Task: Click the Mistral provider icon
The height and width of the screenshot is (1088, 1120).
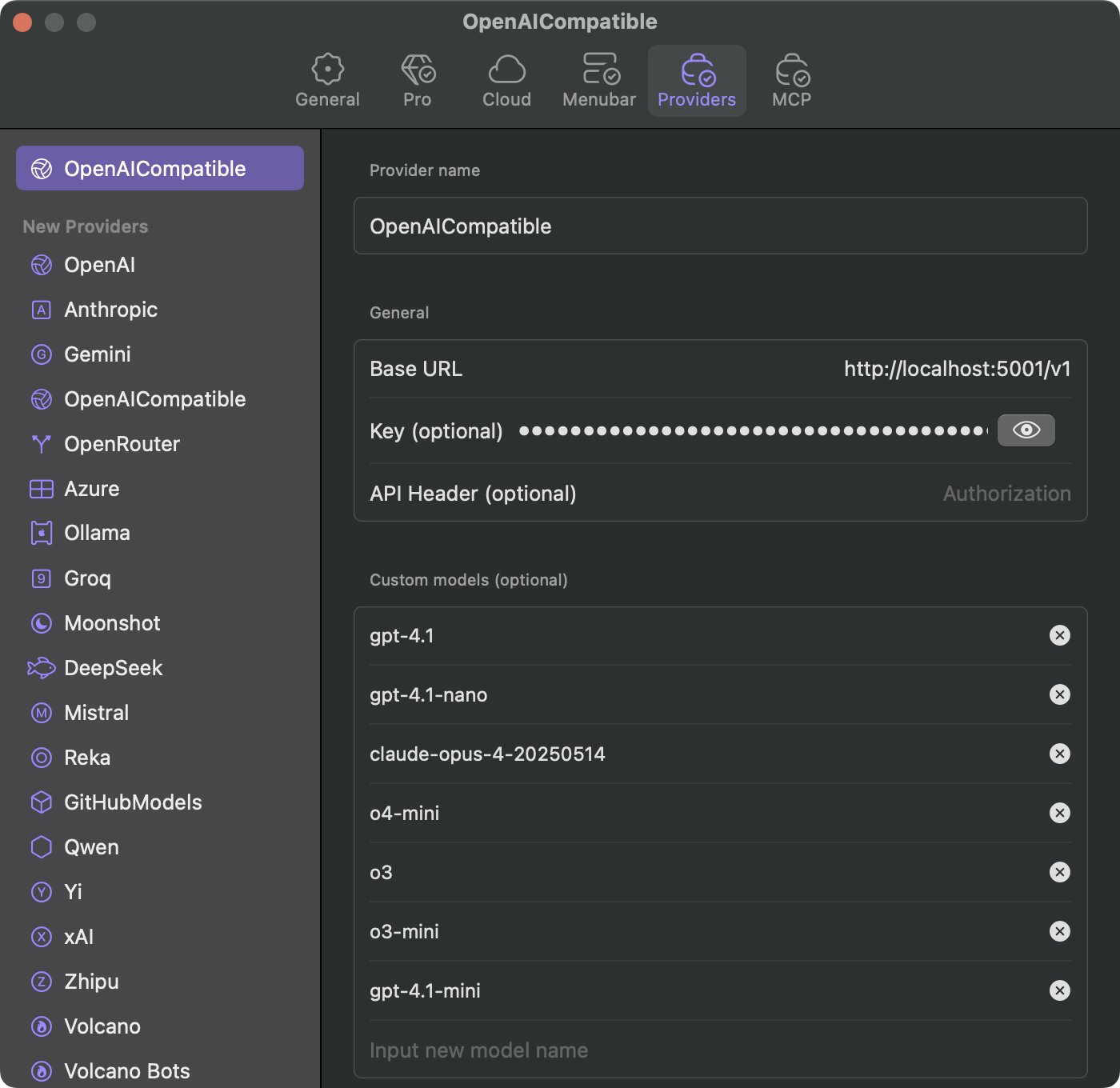Action: click(42, 713)
